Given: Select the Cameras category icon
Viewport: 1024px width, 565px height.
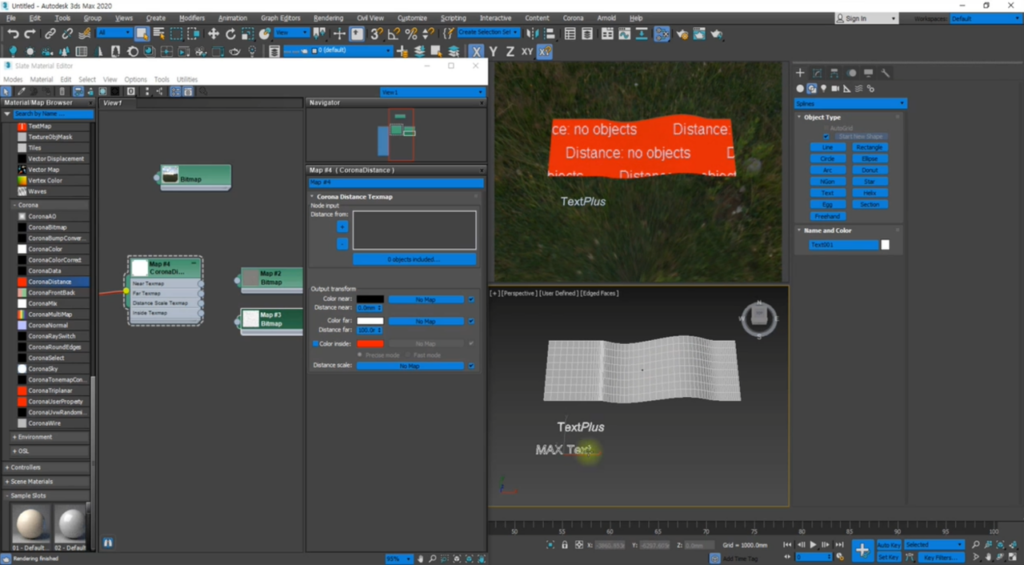Looking at the screenshot, I should pyautogui.click(x=835, y=88).
